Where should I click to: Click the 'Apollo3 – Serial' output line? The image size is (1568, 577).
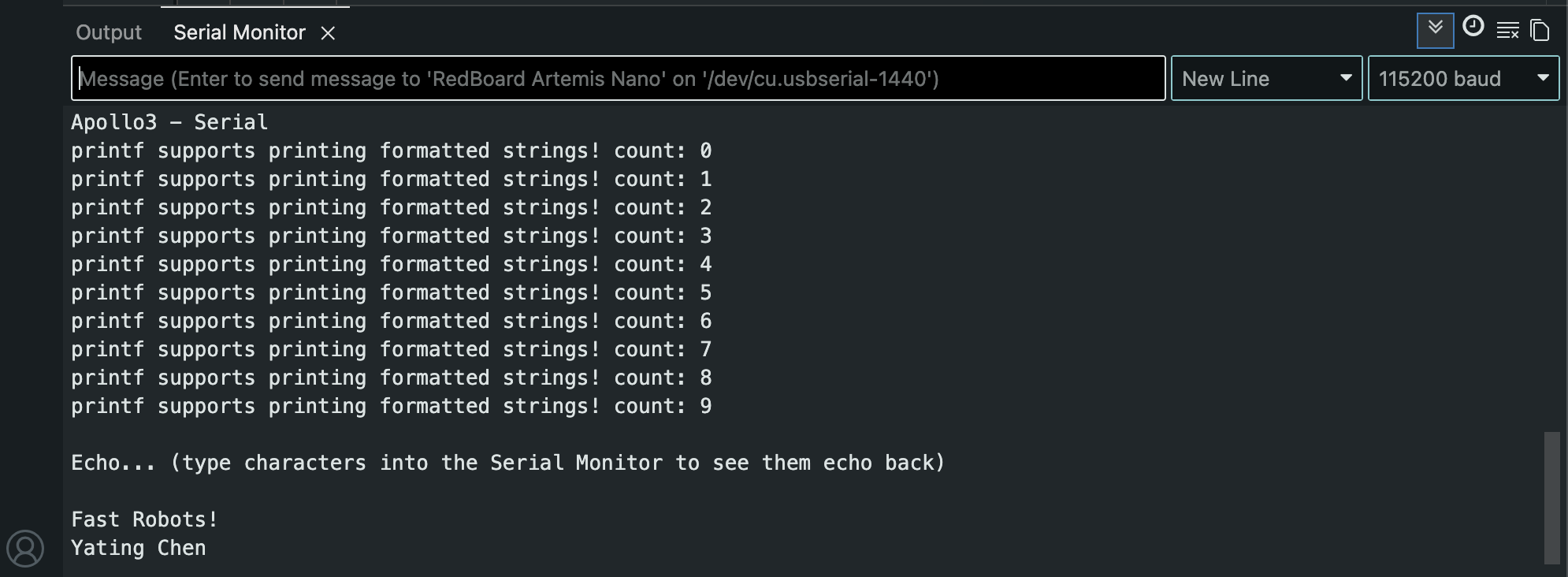[169, 122]
